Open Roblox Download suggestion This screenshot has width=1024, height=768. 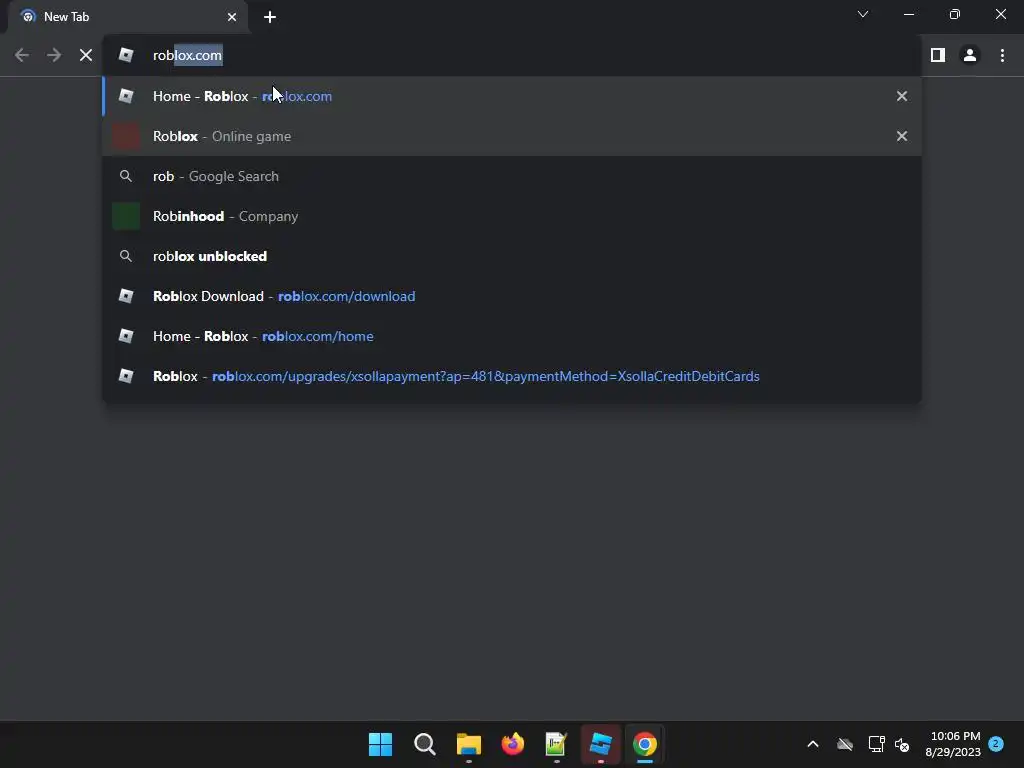(x=512, y=296)
